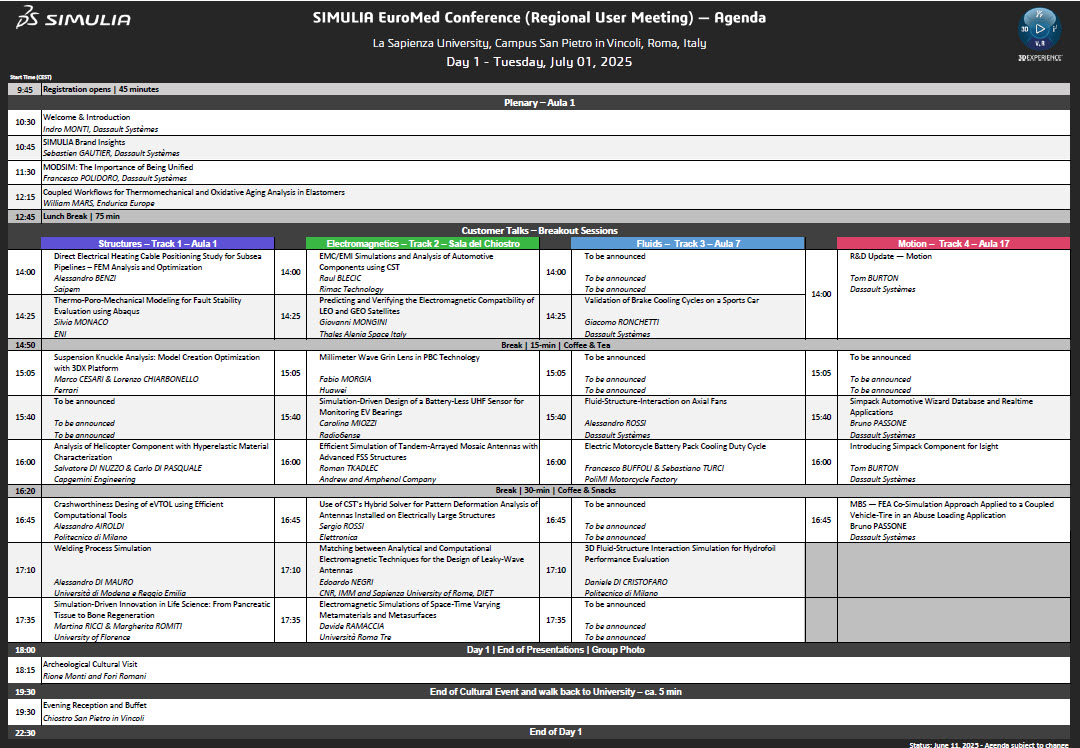Click 'Millimeter Wave Grin Lens in PBC Technology'
This screenshot has width=1080, height=748.
(x=399, y=357)
